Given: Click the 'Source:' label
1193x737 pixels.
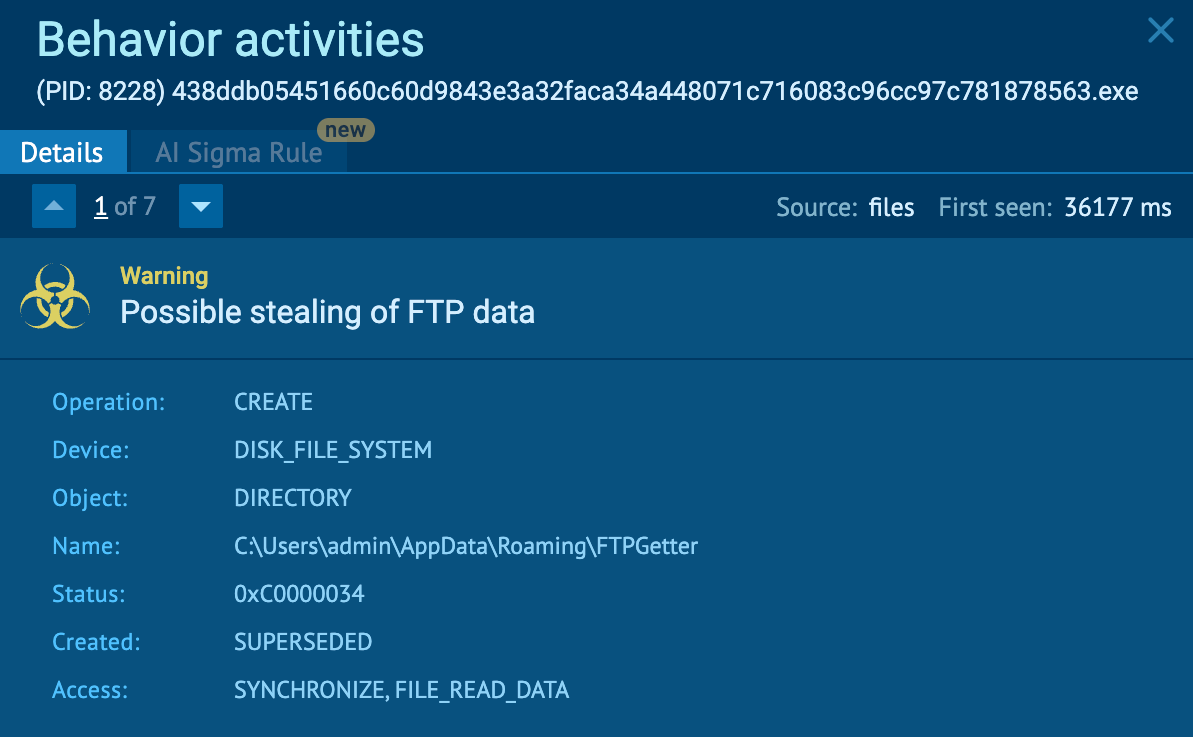Looking at the screenshot, I should (x=817, y=207).
